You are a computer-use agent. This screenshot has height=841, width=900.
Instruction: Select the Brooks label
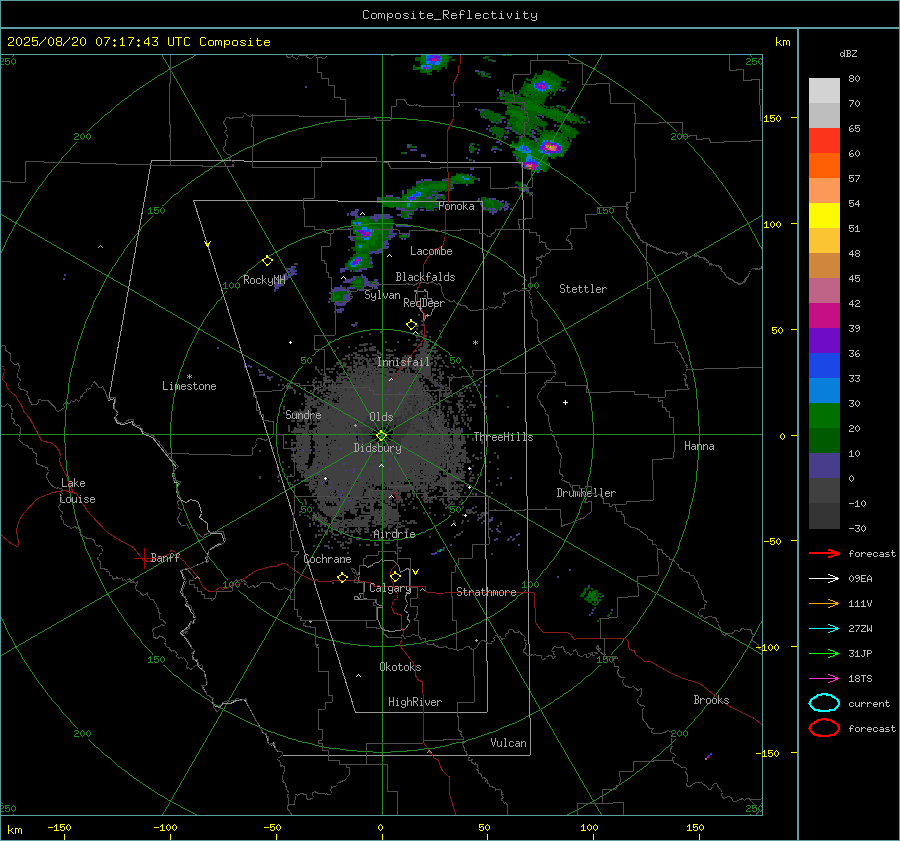tap(711, 700)
